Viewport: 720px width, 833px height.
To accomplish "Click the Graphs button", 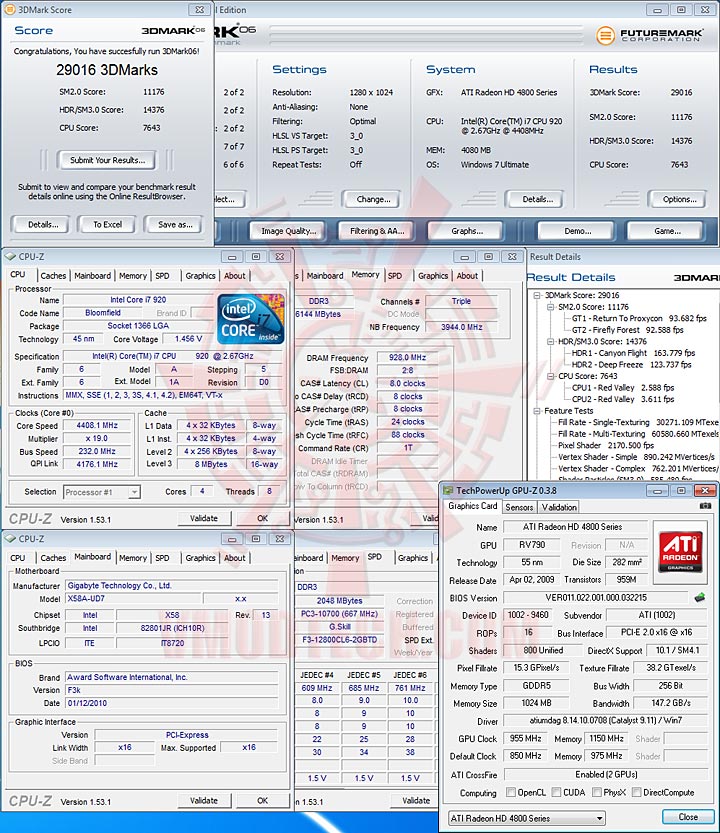I will (467, 231).
